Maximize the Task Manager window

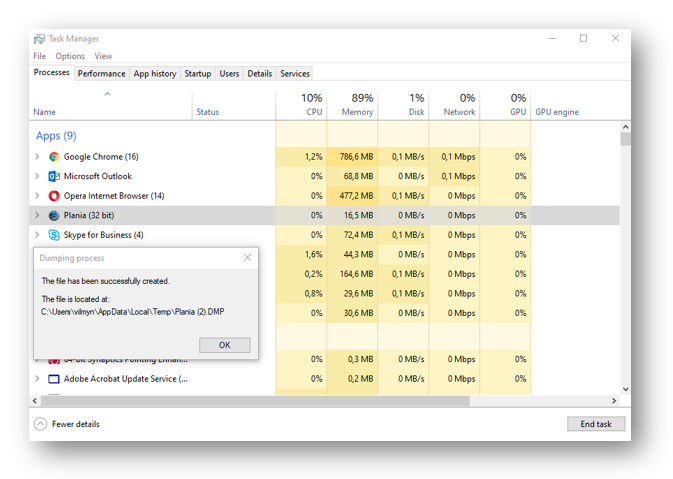583,38
